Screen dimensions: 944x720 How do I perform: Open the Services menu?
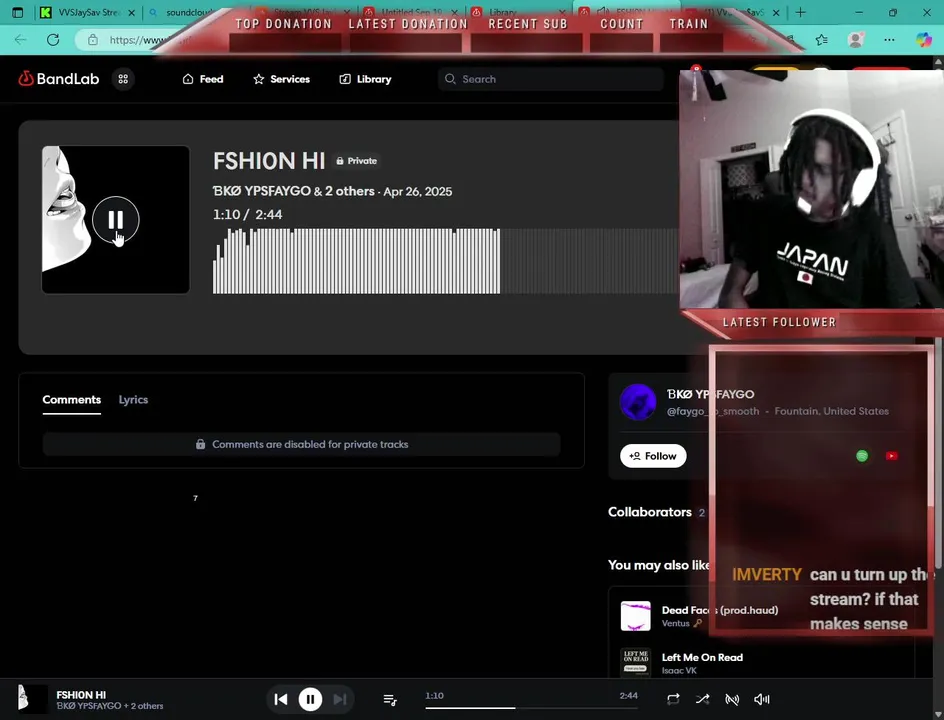[281, 79]
